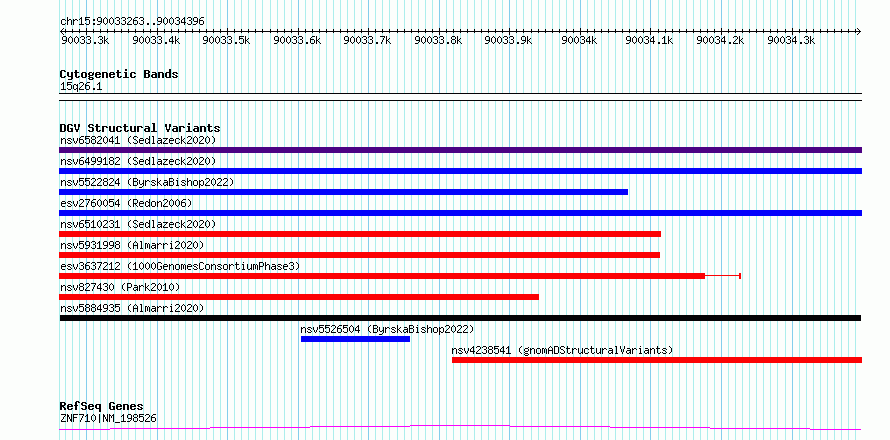Viewport: 890px width, 440px height.
Task: Click the 90033.4k ruler tick label
Action: click(156, 40)
